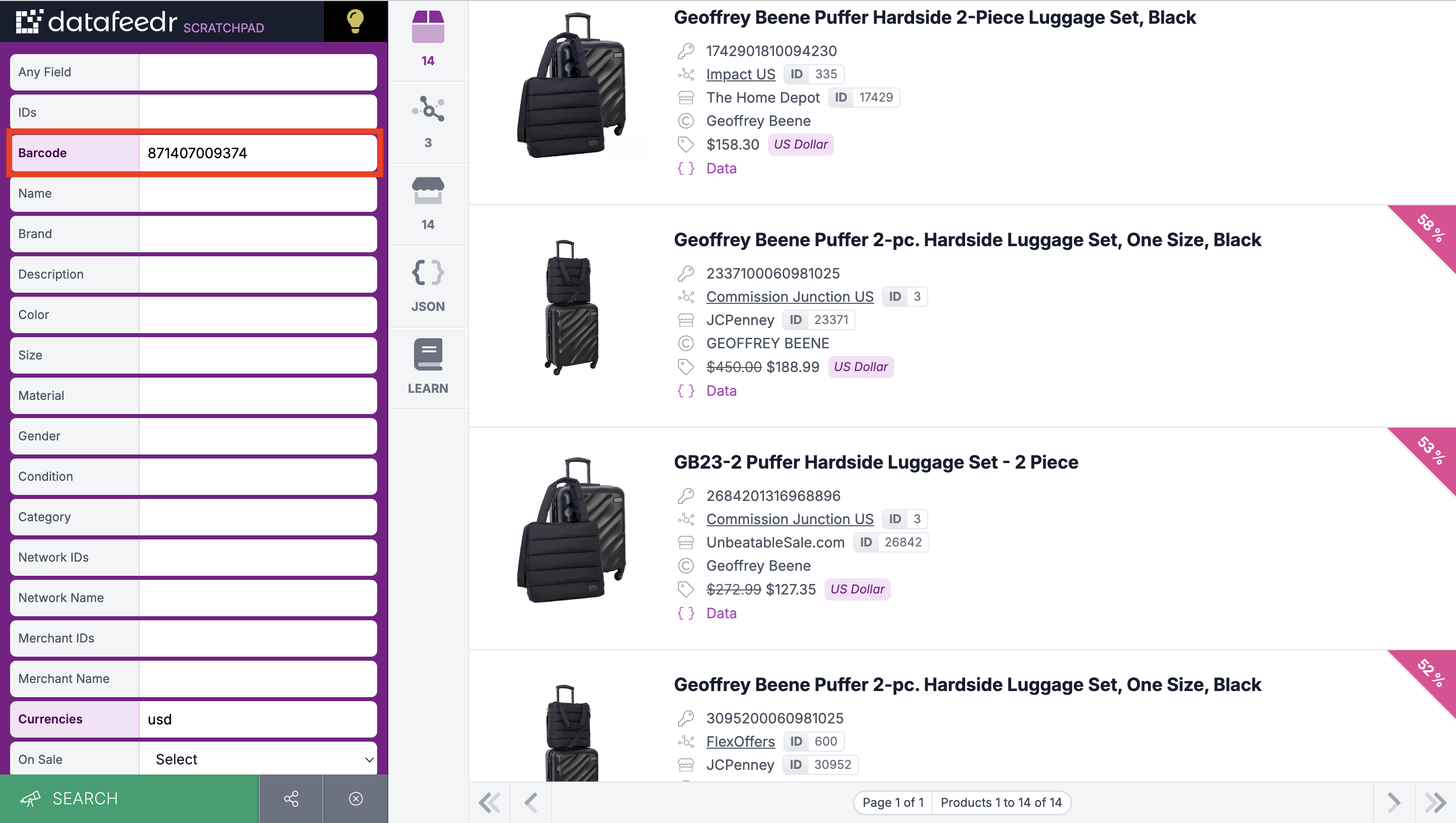Image resolution: width=1456 pixels, height=823 pixels.
Task: Click the lightbulb tips icon
Action: coord(354,21)
